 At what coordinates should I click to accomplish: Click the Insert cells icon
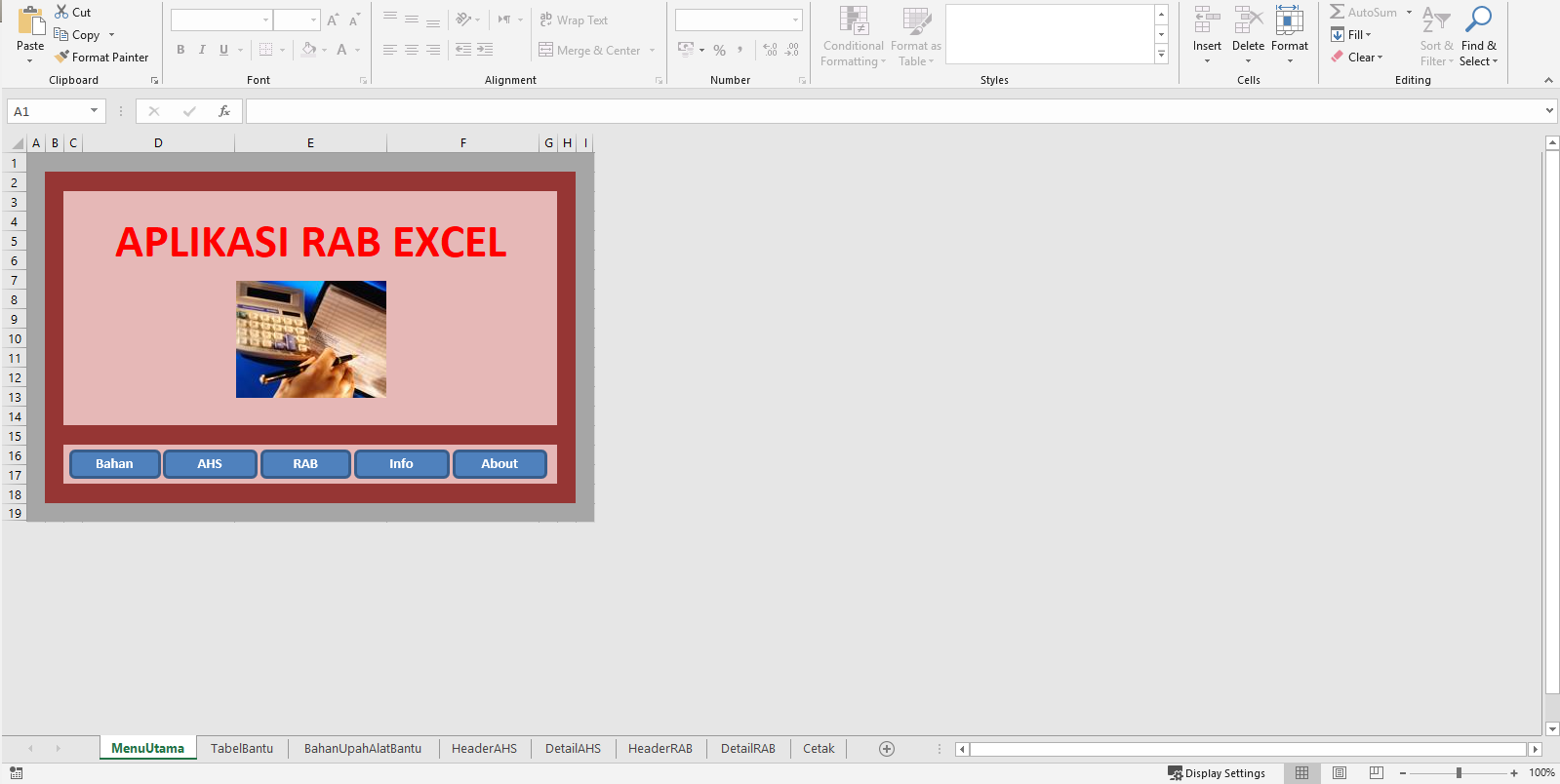pyautogui.click(x=1207, y=20)
